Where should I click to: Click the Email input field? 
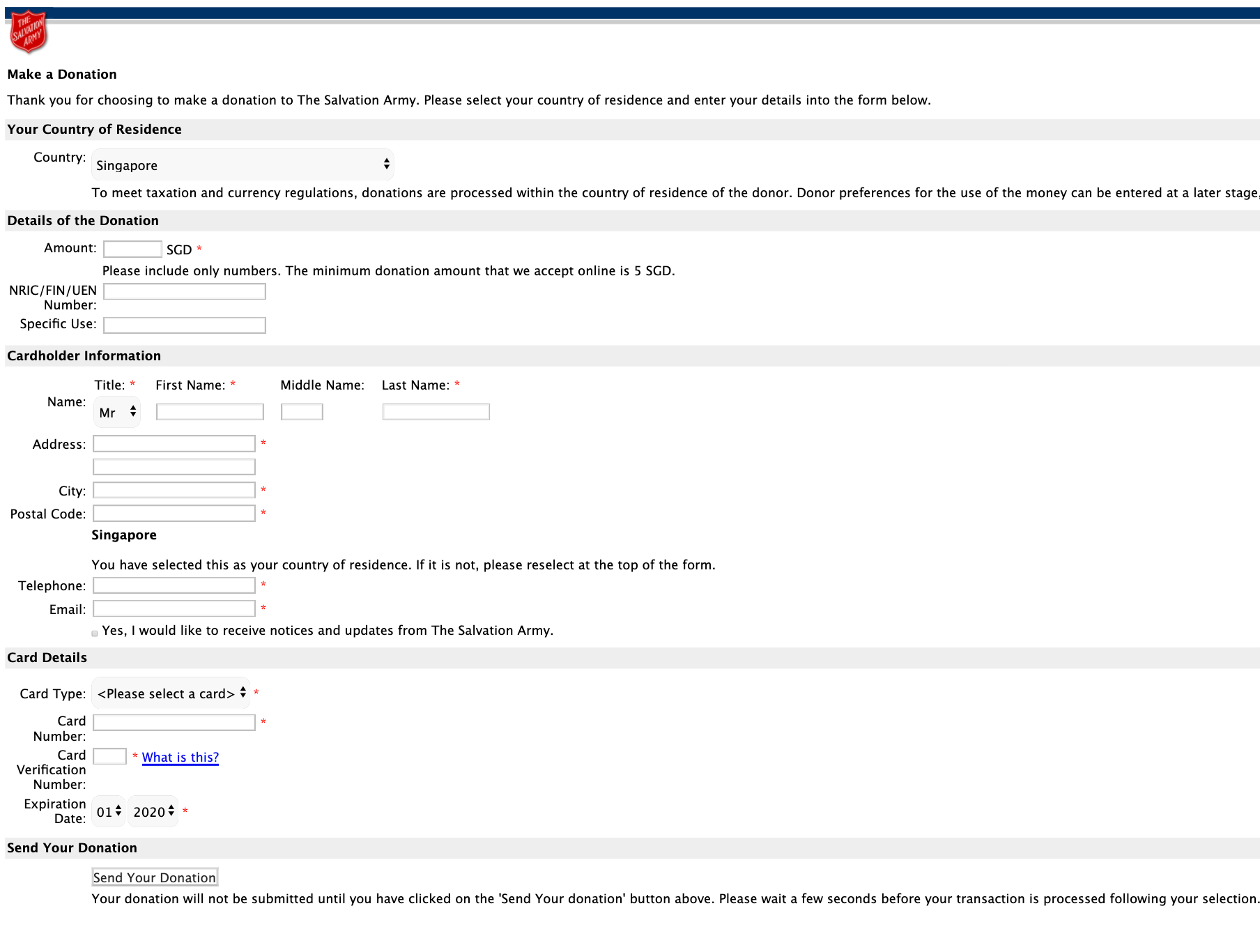click(x=174, y=608)
